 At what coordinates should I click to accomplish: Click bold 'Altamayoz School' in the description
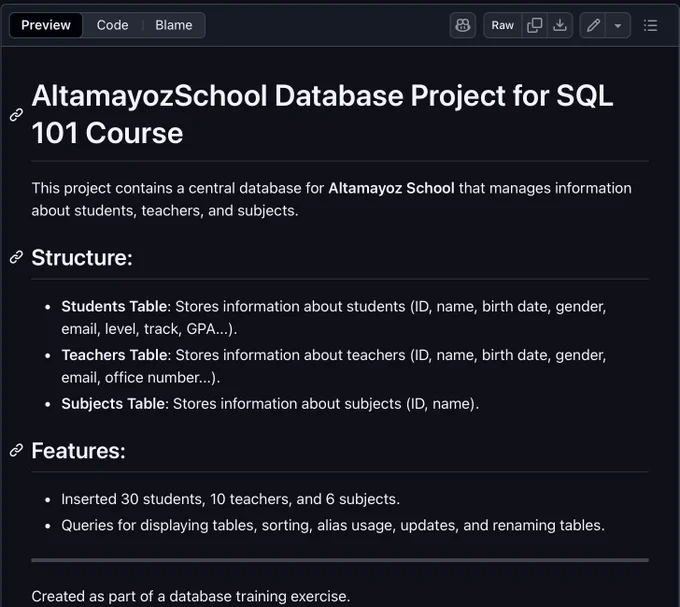pyautogui.click(x=391, y=188)
